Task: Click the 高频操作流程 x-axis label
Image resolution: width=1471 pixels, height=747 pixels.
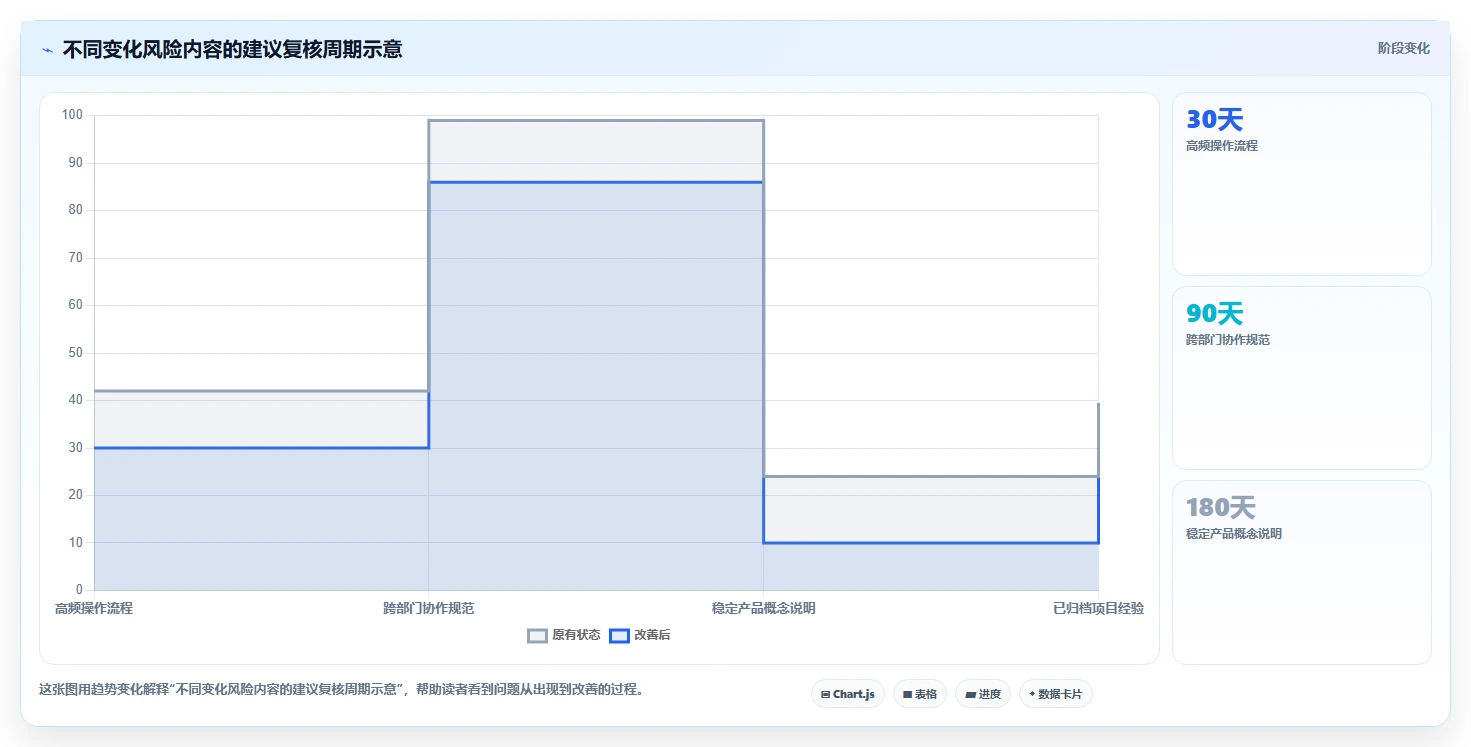Action: click(94, 608)
